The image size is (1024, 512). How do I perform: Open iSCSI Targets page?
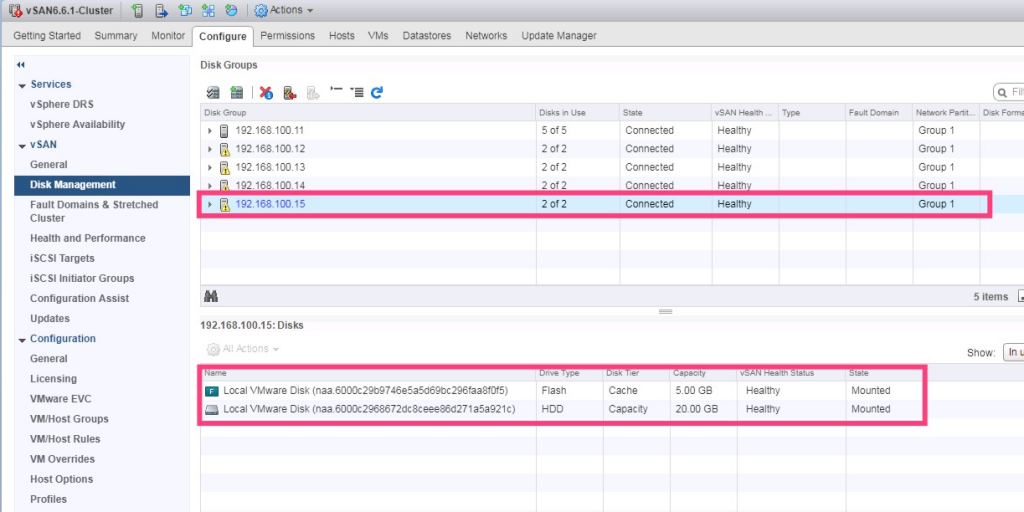click(x=62, y=259)
